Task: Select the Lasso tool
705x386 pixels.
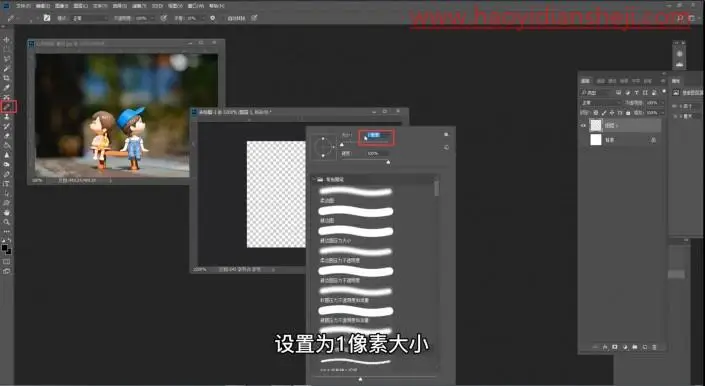Action: (x=6, y=59)
